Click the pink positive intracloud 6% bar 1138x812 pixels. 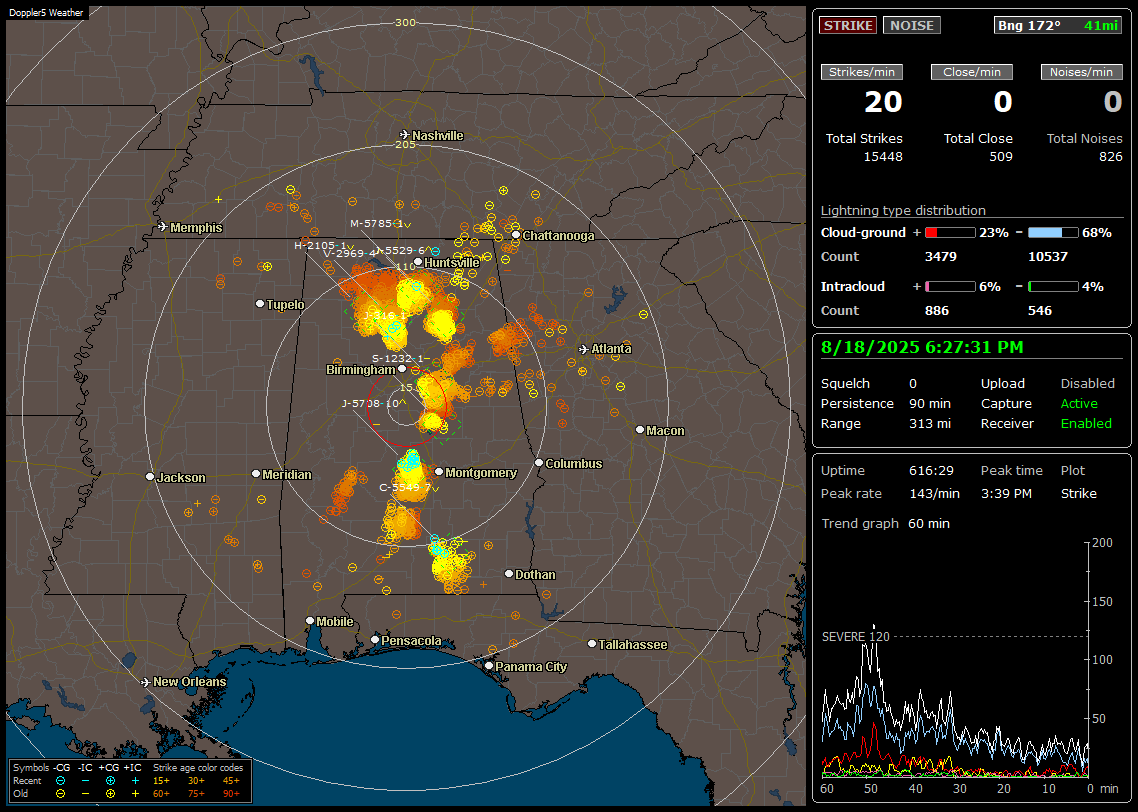tap(950, 287)
